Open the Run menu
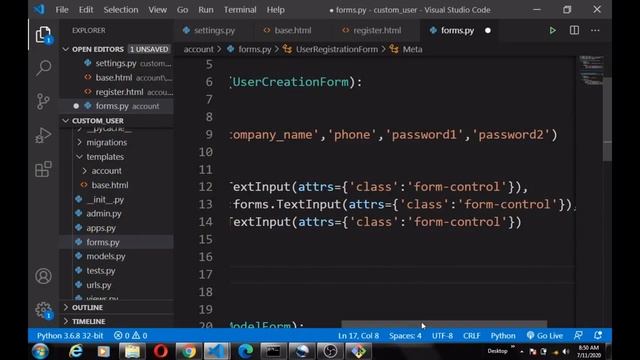 click(206, 9)
